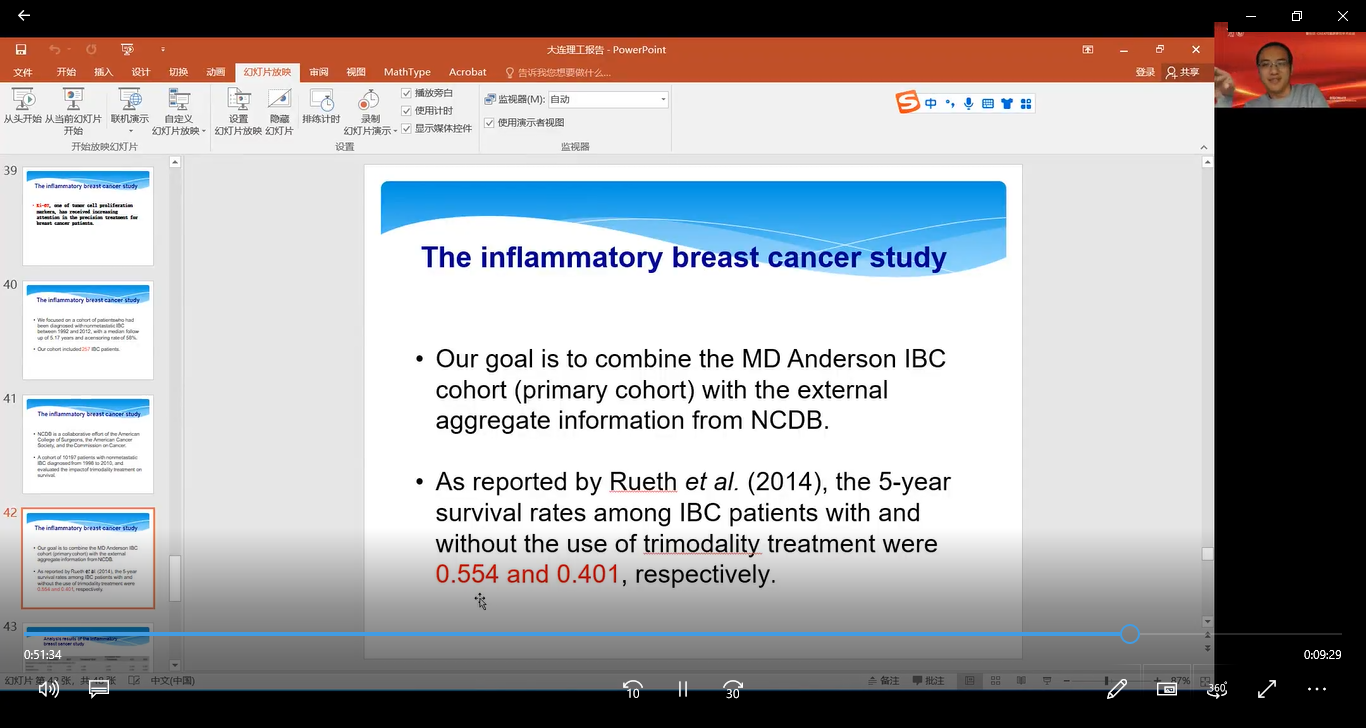Click the Sogou skin shirt icon
1366x728 pixels.
click(x=1007, y=103)
